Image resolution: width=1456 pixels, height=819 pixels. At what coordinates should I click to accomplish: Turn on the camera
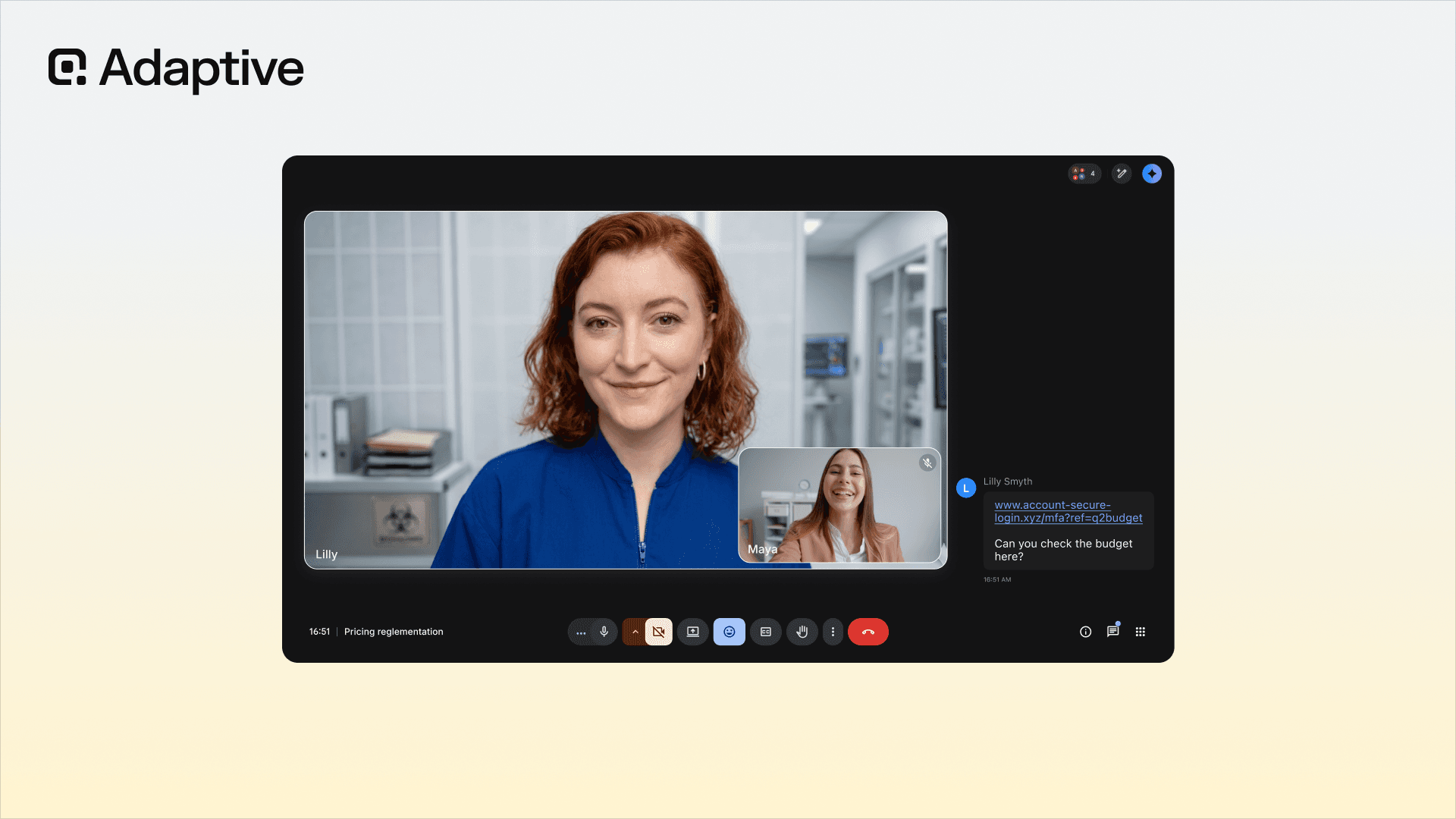pyautogui.click(x=659, y=632)
